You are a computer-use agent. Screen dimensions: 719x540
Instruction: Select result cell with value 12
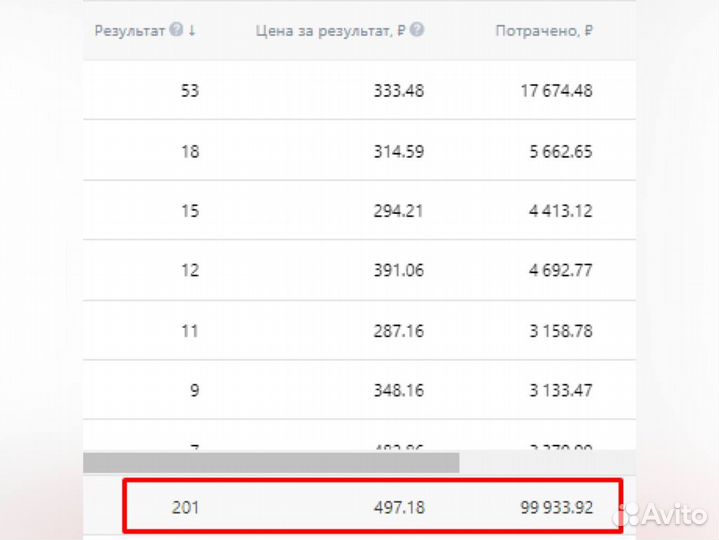coord(190,270)
